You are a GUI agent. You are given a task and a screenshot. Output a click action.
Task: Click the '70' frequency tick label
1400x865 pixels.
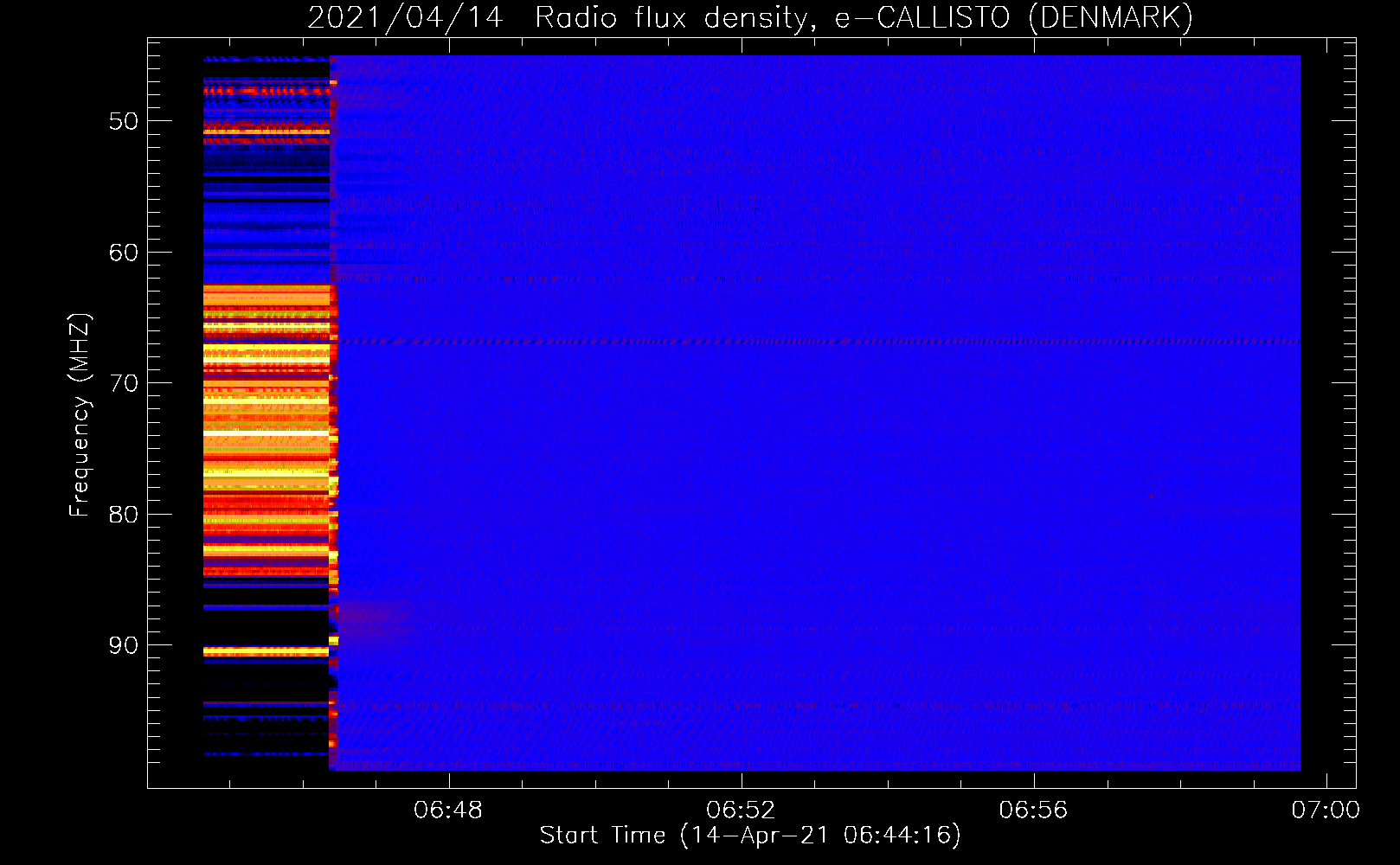pyautogui.click(x=124, y=383)
